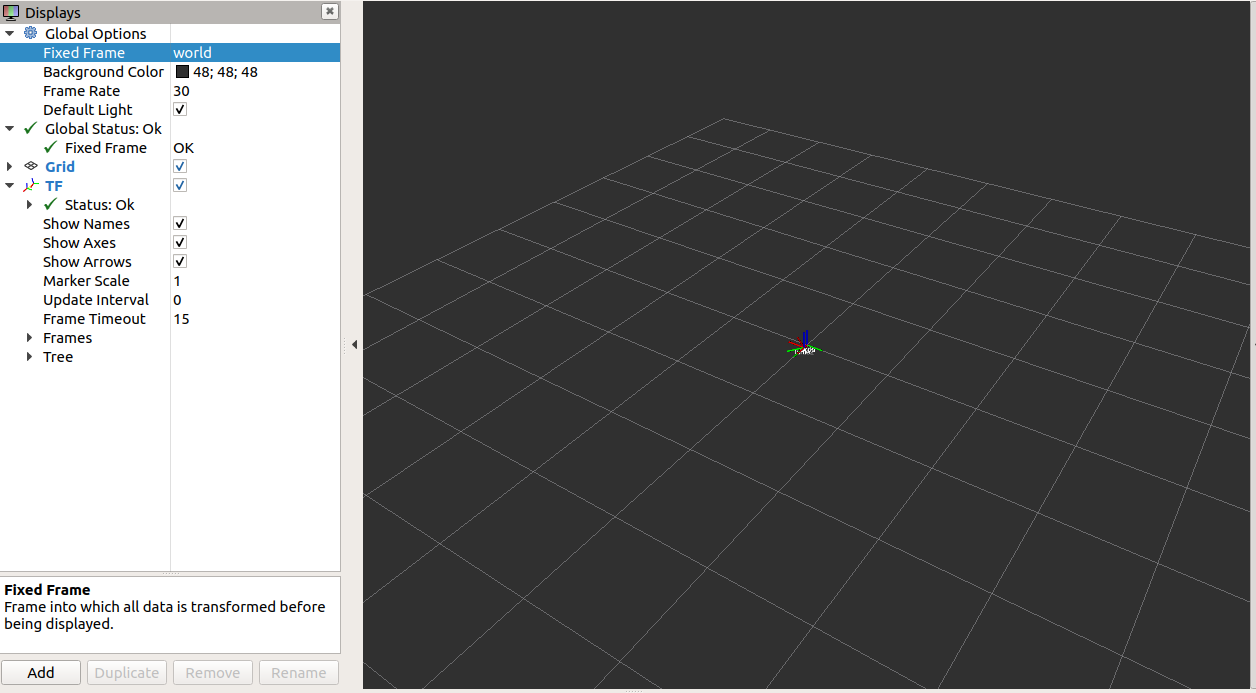The width and height of the screenshot is (1256, 693).
Task: Collapse the Global Status section
Action: pos(10,128)
